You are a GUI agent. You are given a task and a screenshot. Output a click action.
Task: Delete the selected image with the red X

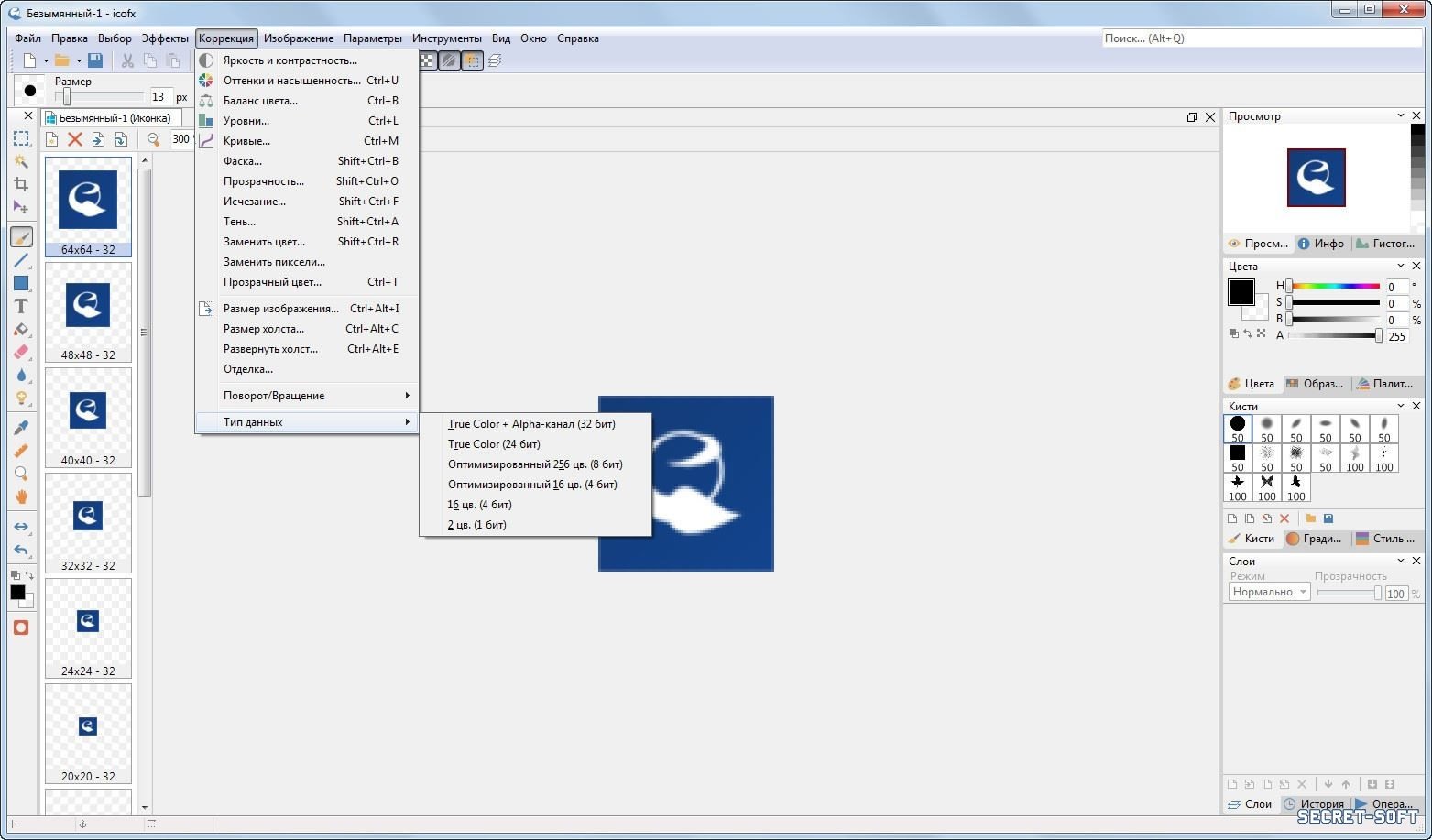tap(75, 139)
